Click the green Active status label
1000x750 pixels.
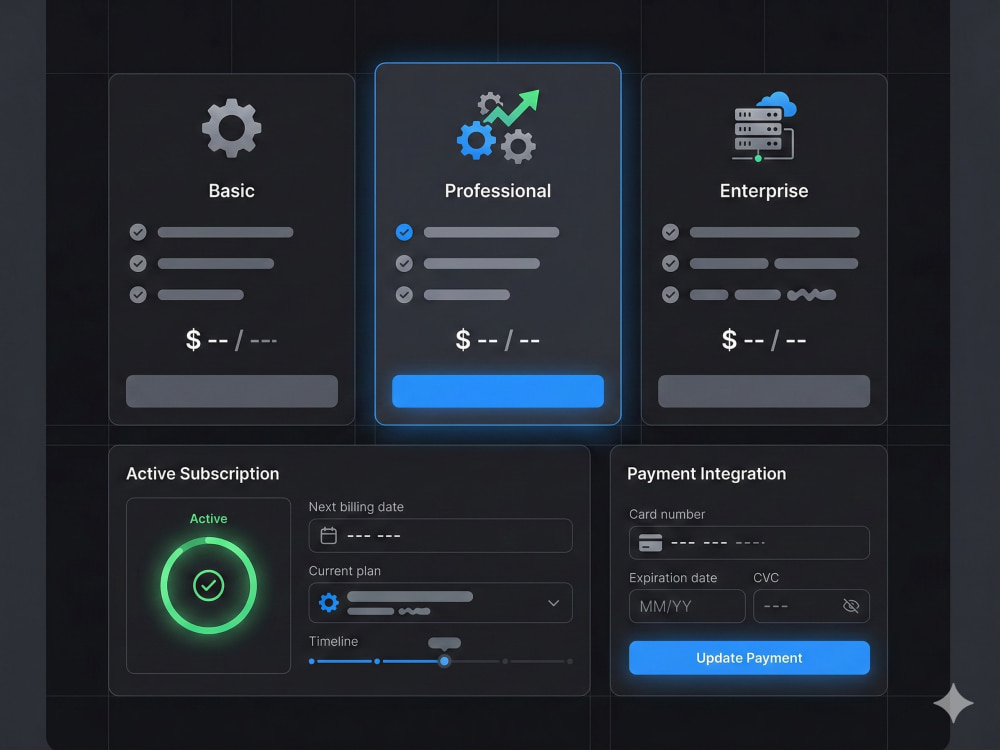click(x=209, y=518)
